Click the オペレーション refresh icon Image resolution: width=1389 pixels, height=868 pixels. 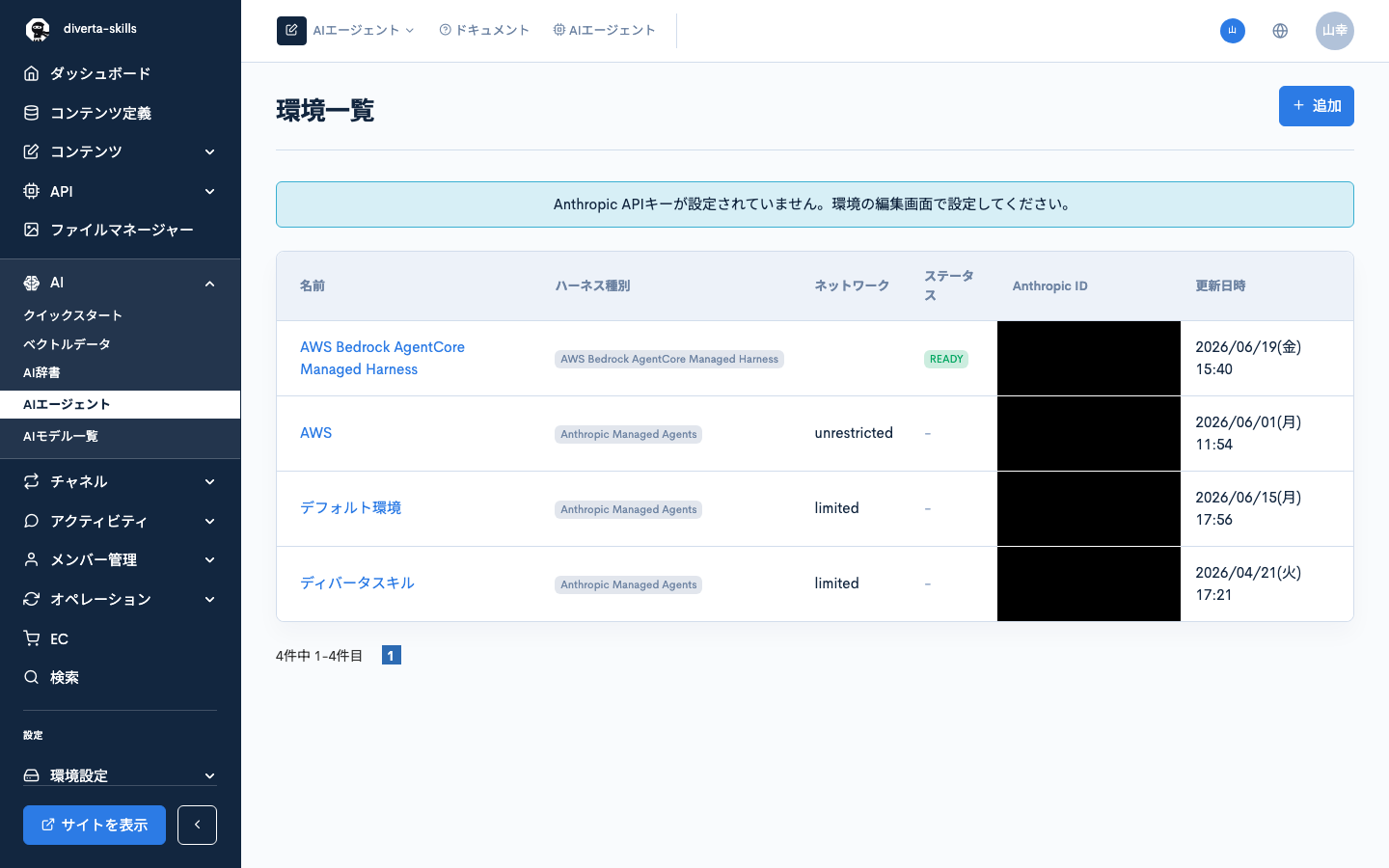[x=32, y=599]
